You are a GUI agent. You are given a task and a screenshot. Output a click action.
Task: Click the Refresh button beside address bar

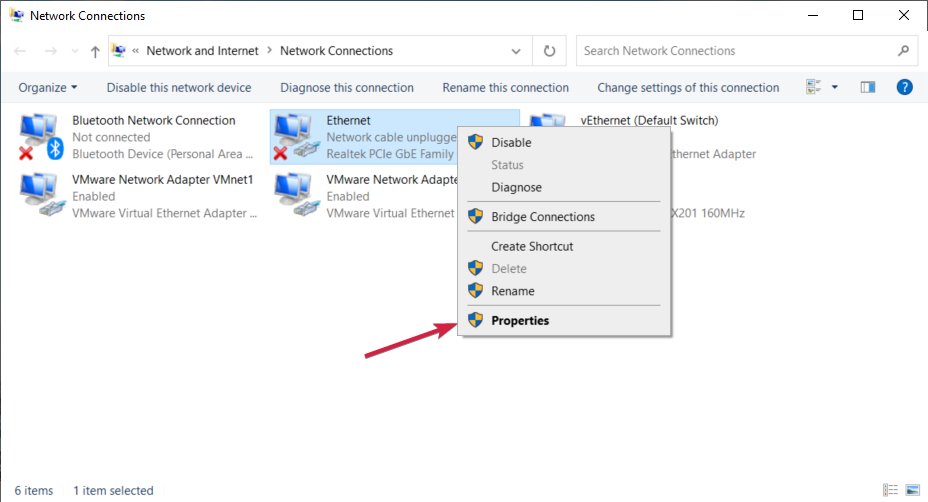point(549,51)
